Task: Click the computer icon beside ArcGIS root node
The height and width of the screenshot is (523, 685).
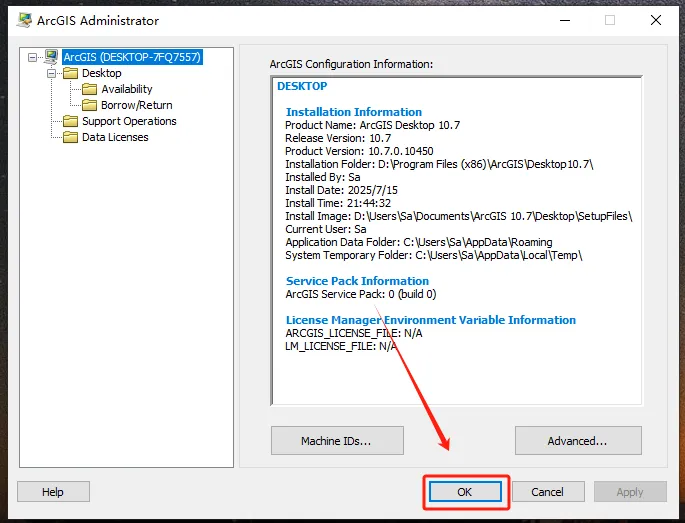Action: [x=51, y=56]
